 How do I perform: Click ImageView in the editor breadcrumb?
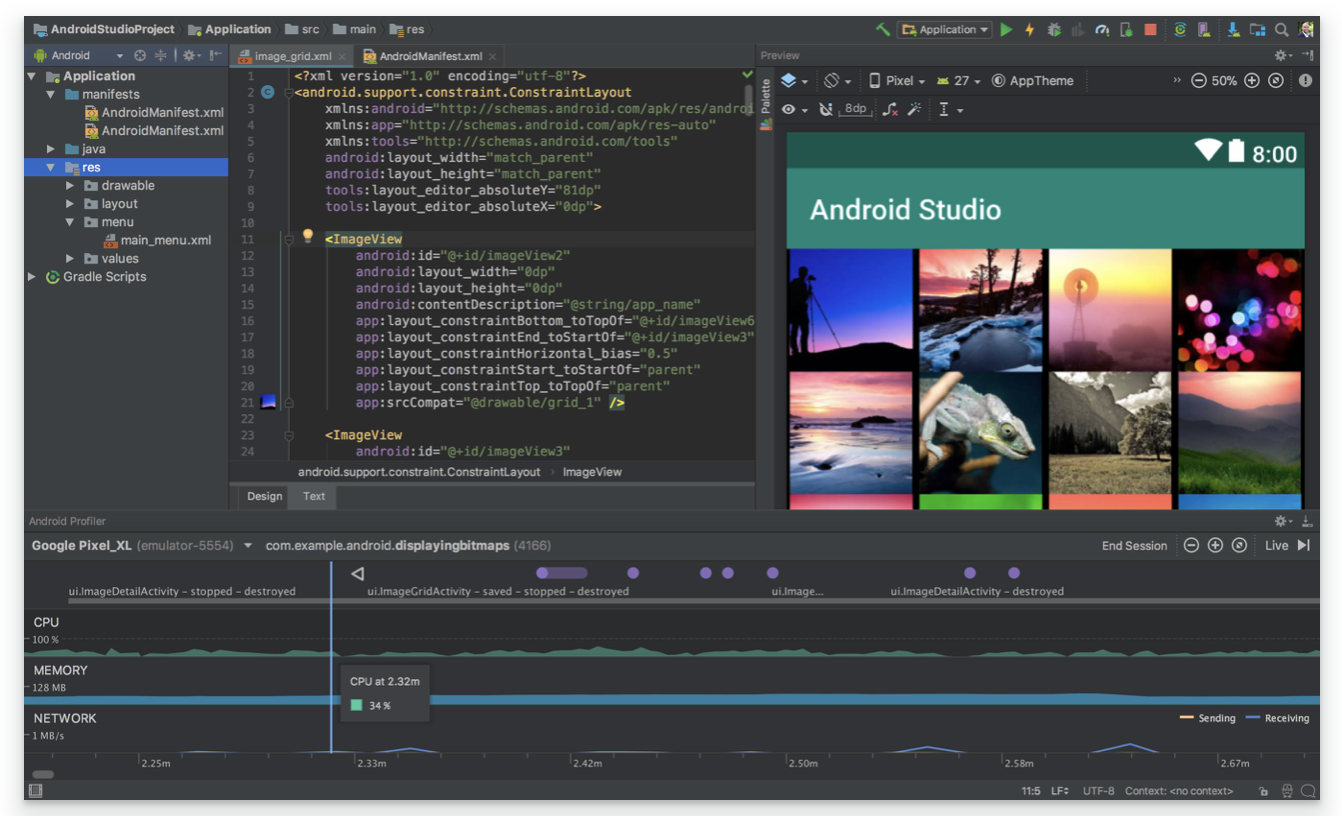[x=592, y=472]
